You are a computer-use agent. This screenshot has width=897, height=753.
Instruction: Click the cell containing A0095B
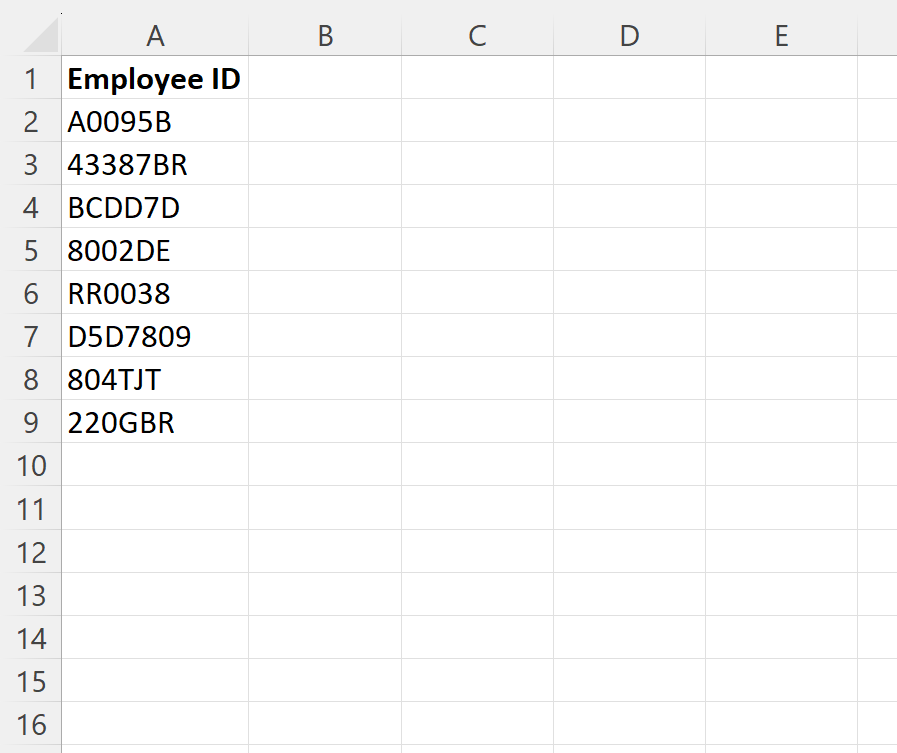(155, 121)
